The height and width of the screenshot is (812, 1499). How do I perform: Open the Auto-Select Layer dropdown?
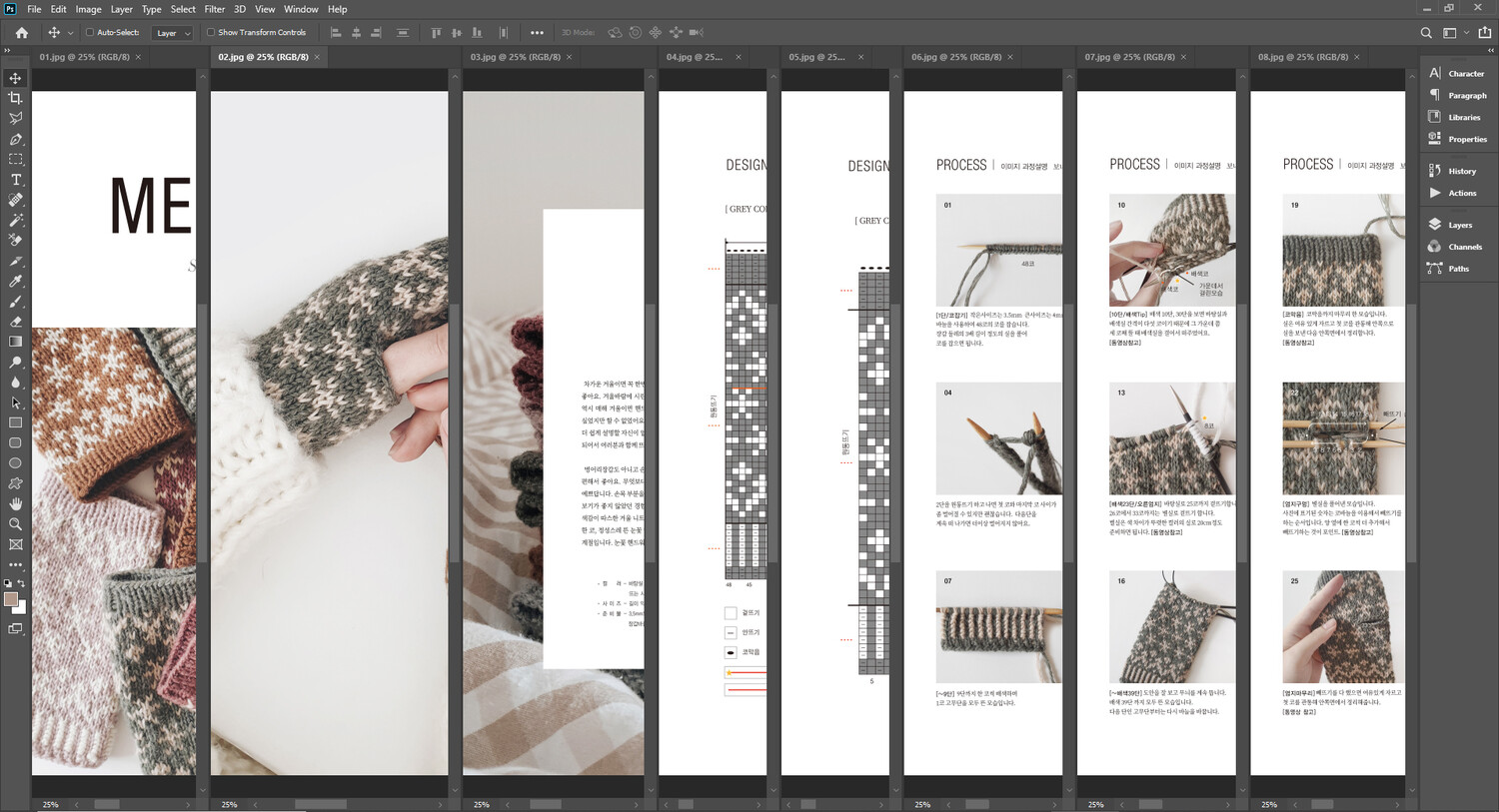[172, 33]
